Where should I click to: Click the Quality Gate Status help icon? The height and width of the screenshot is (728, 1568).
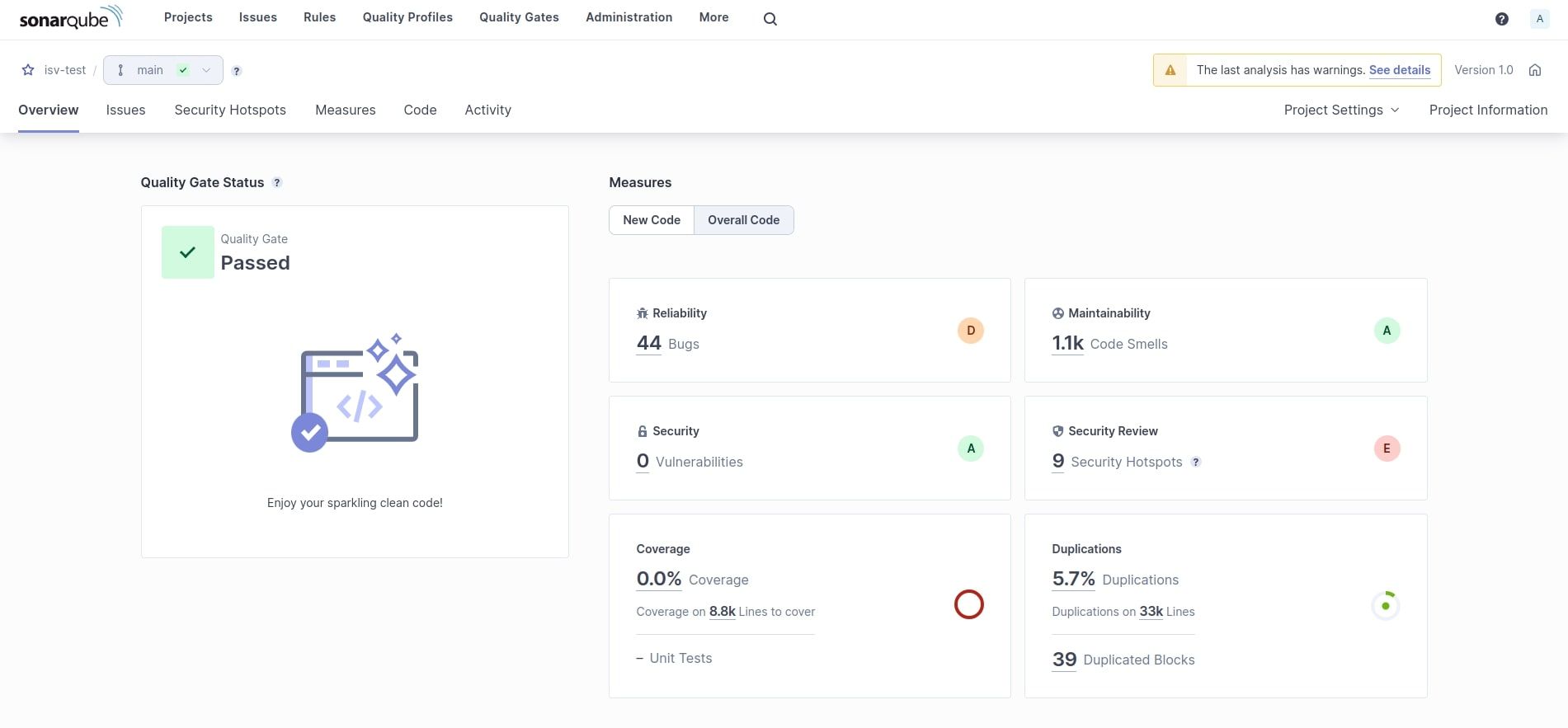[x=277, y=182]
